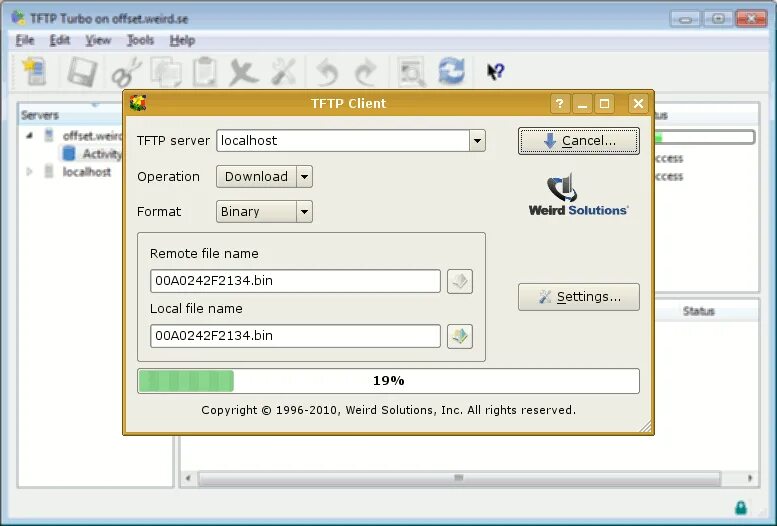The width and height of the screenshot is (777, 526).
Task: Click the TFTP Client dialog help question button
Action: click(560, 104)
